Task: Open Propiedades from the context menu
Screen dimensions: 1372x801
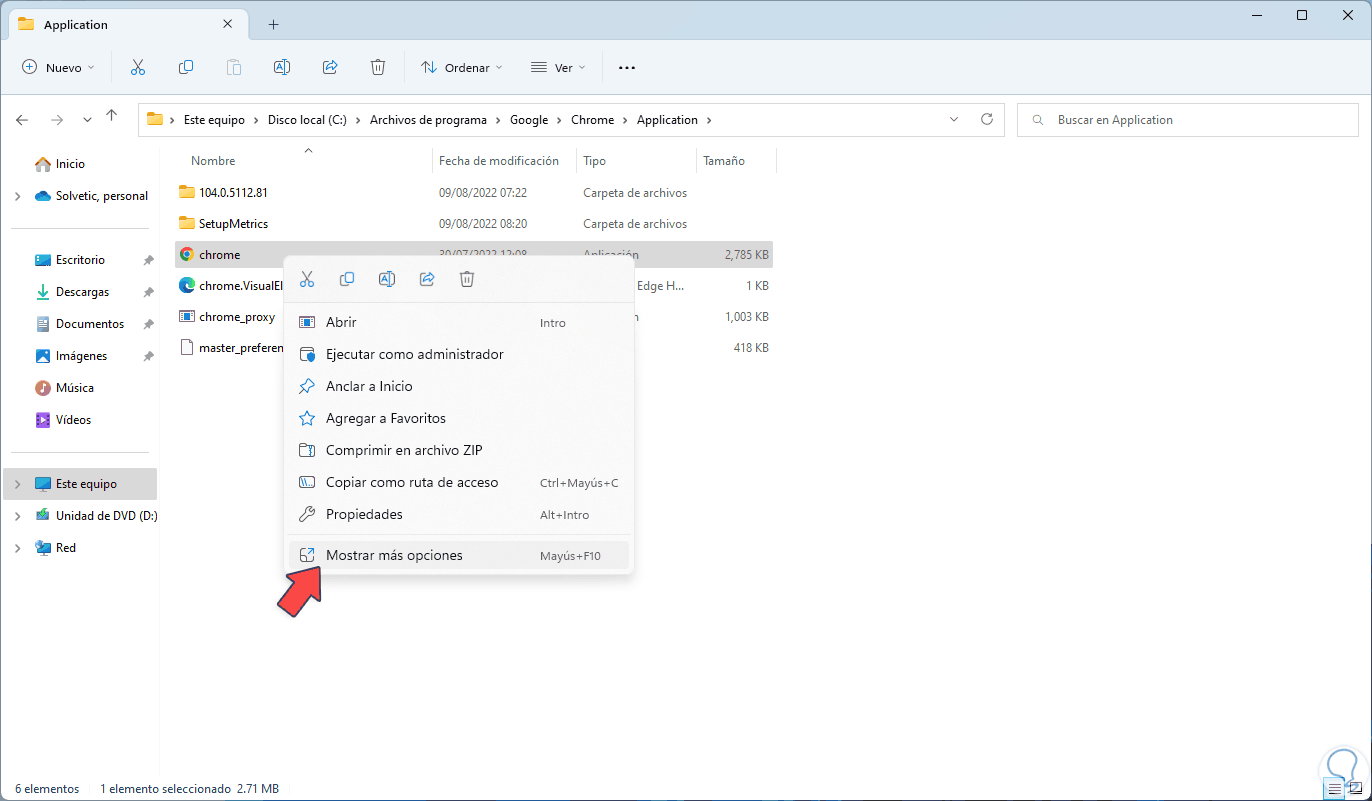Action: pos(459,514)
